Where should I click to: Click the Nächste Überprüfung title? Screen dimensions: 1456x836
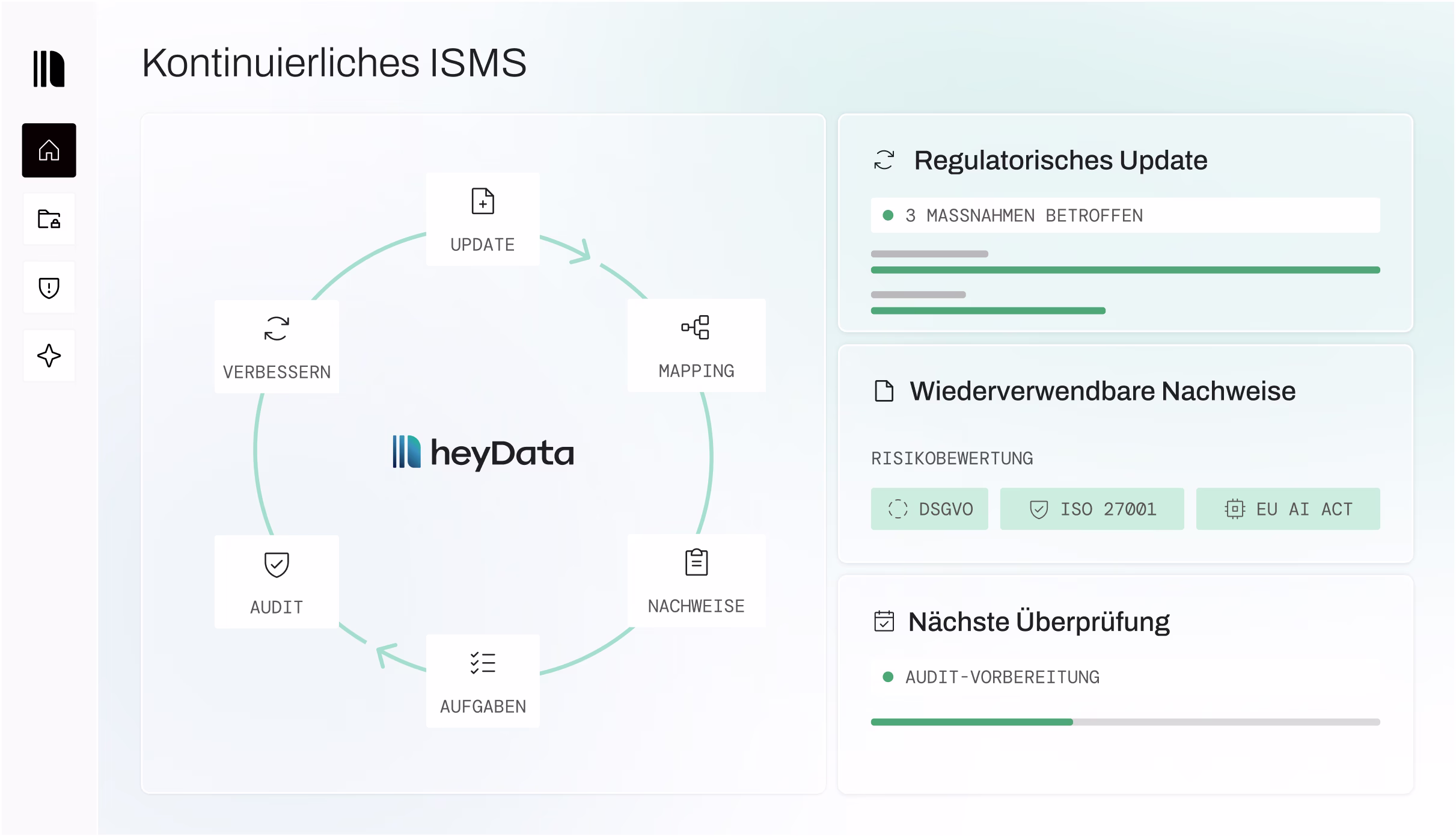(1039, 622)
